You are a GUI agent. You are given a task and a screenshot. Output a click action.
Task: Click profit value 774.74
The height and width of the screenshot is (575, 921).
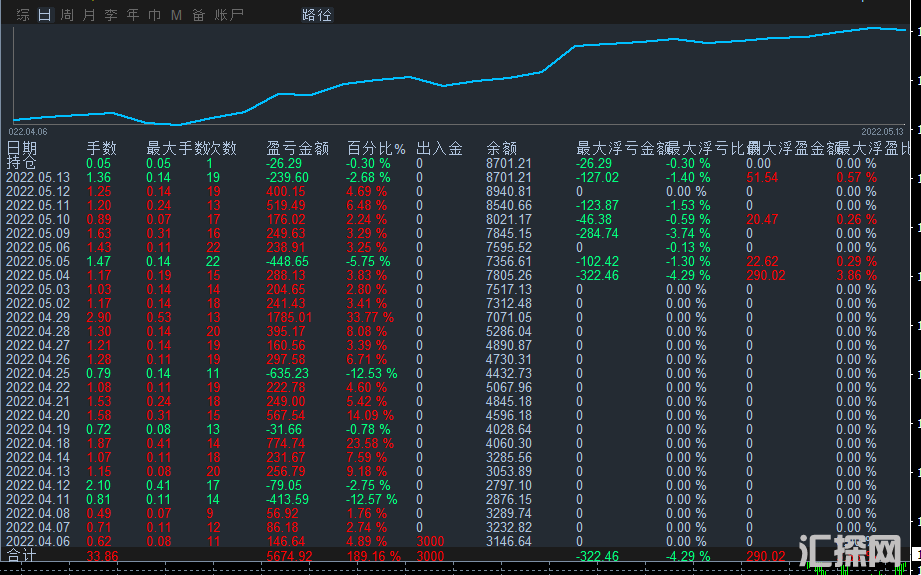click(285, 443)
